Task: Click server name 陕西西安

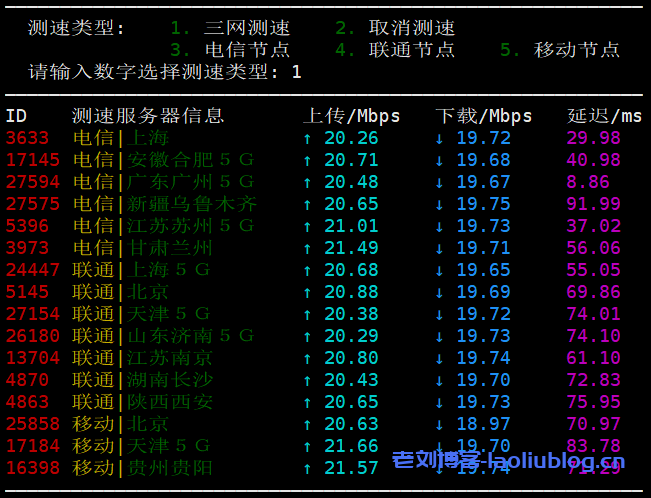Action: (x=169, y=402)
